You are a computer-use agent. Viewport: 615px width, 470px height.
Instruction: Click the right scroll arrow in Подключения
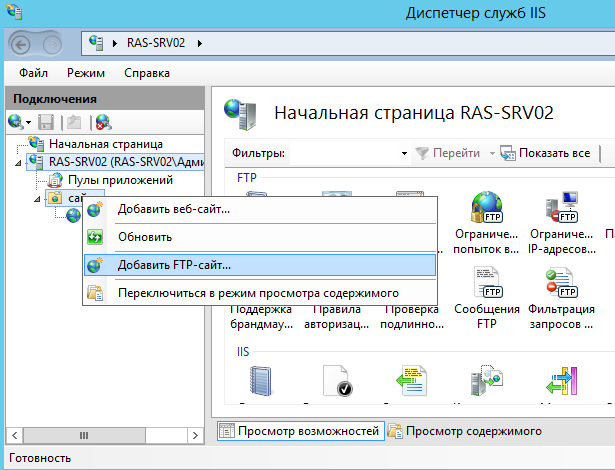coord(195,435)
